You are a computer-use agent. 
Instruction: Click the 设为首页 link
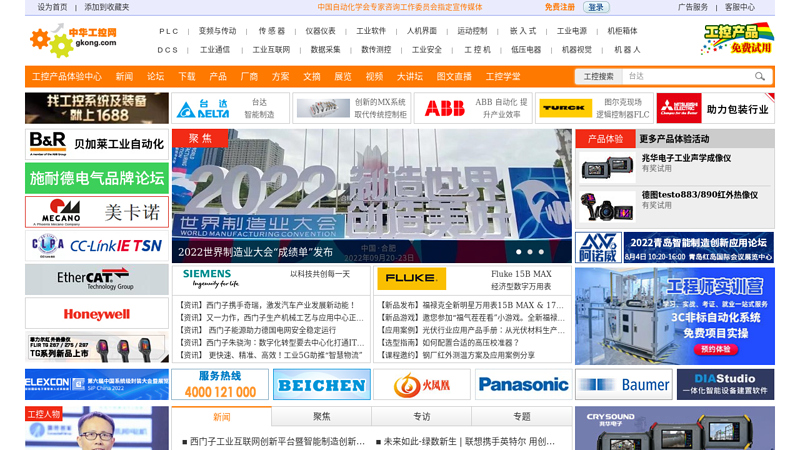click(x=52, y=7)
